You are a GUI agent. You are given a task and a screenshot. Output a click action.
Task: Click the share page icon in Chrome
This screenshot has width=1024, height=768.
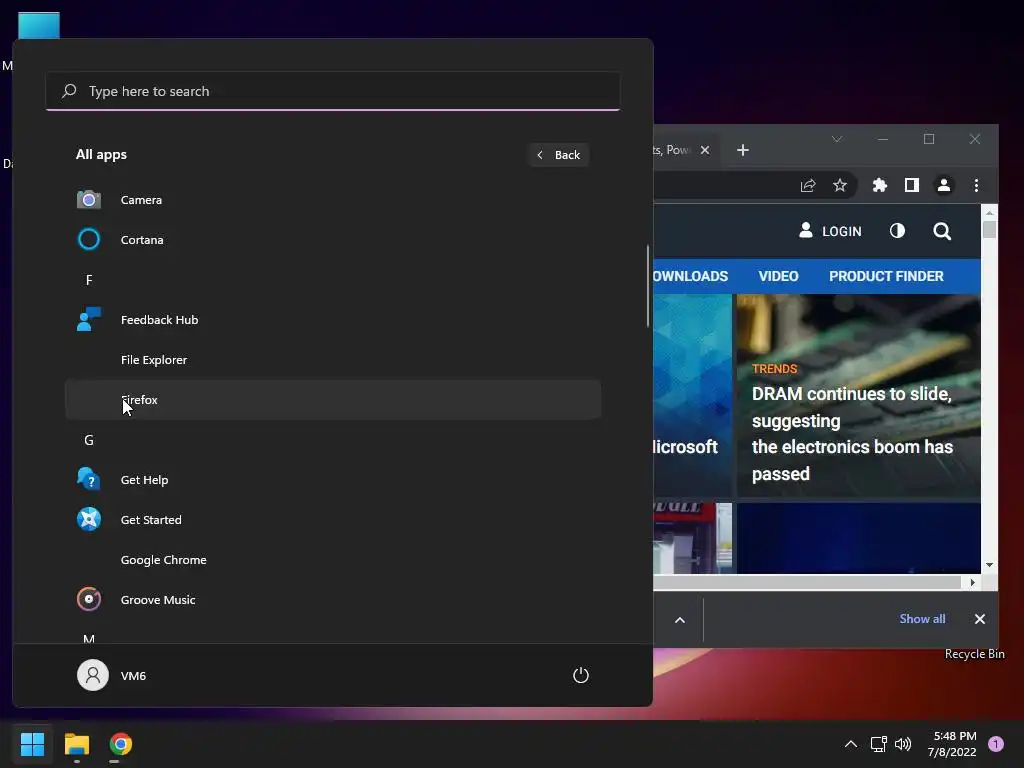tap(808, 185)
